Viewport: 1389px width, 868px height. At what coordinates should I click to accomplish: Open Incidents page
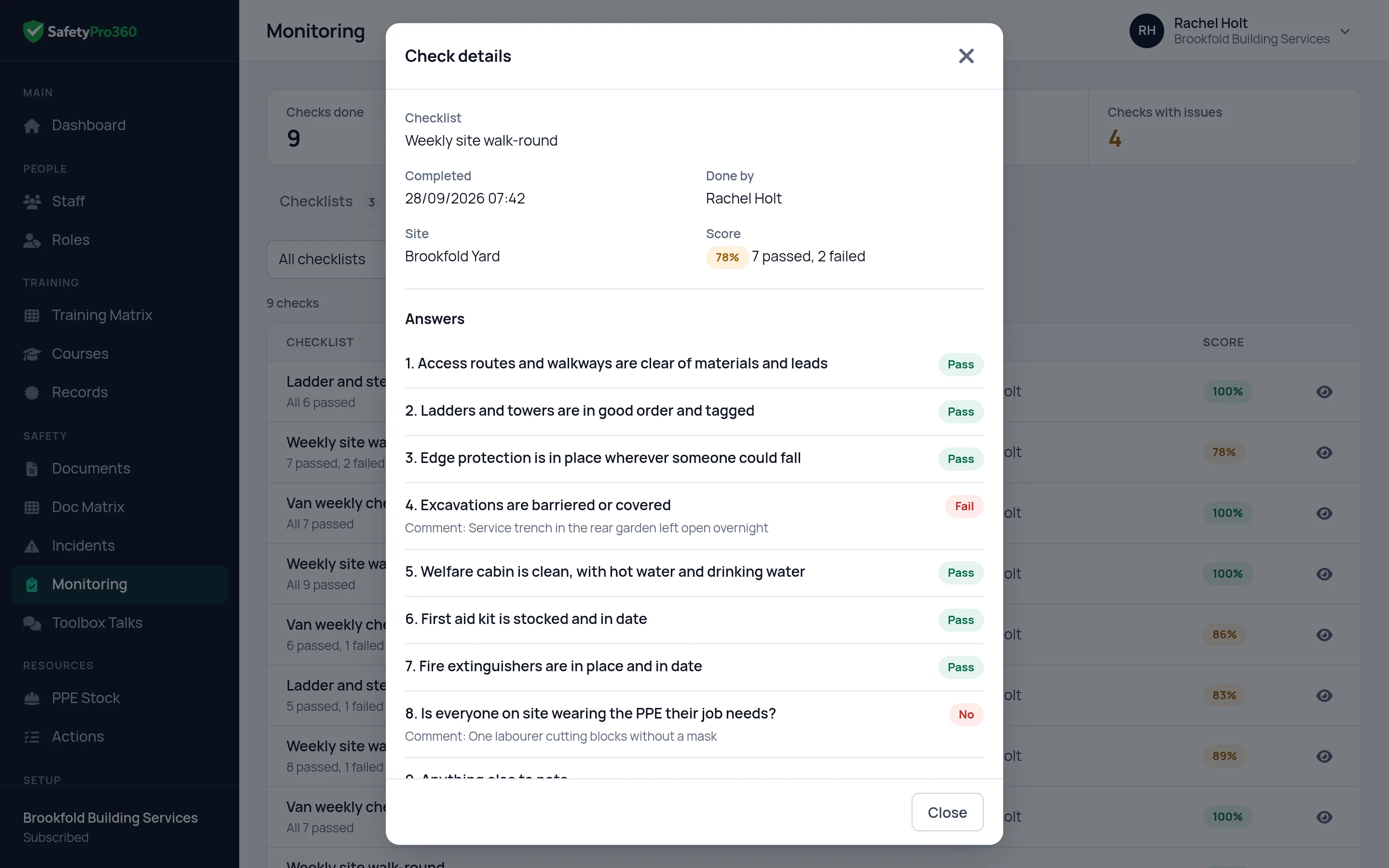pyautogui.click(x=120, y=545)
